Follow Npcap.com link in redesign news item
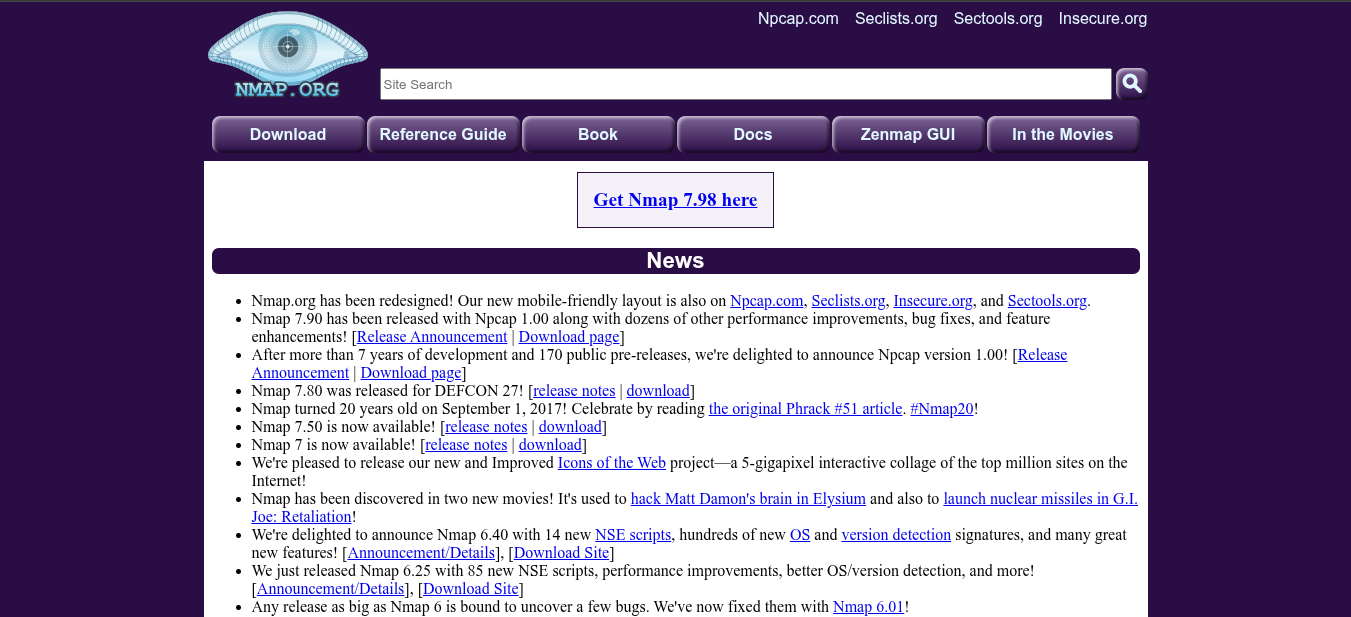Image resolution: width=1351 pixels, height=617 pixels. tap(767, 301)
